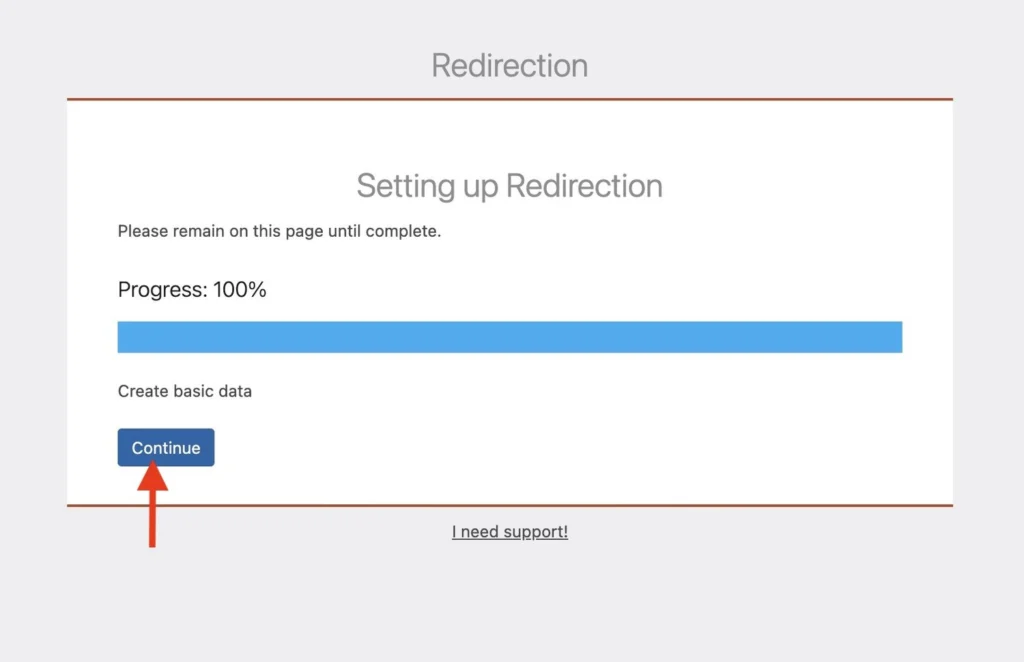Click the red arrow's vertical shaft
The image size is (1024, 662).
152,520
